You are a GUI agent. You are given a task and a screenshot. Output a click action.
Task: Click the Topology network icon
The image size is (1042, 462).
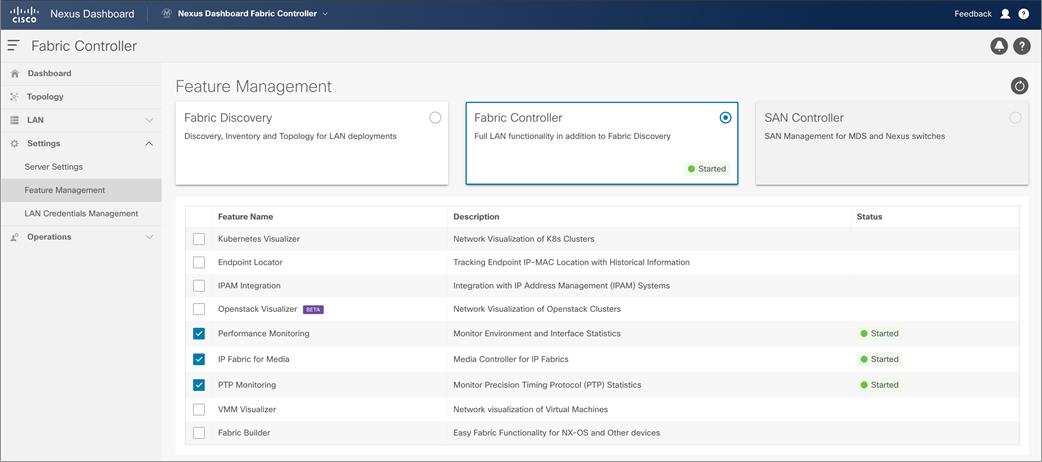click(x=15, y=97)
